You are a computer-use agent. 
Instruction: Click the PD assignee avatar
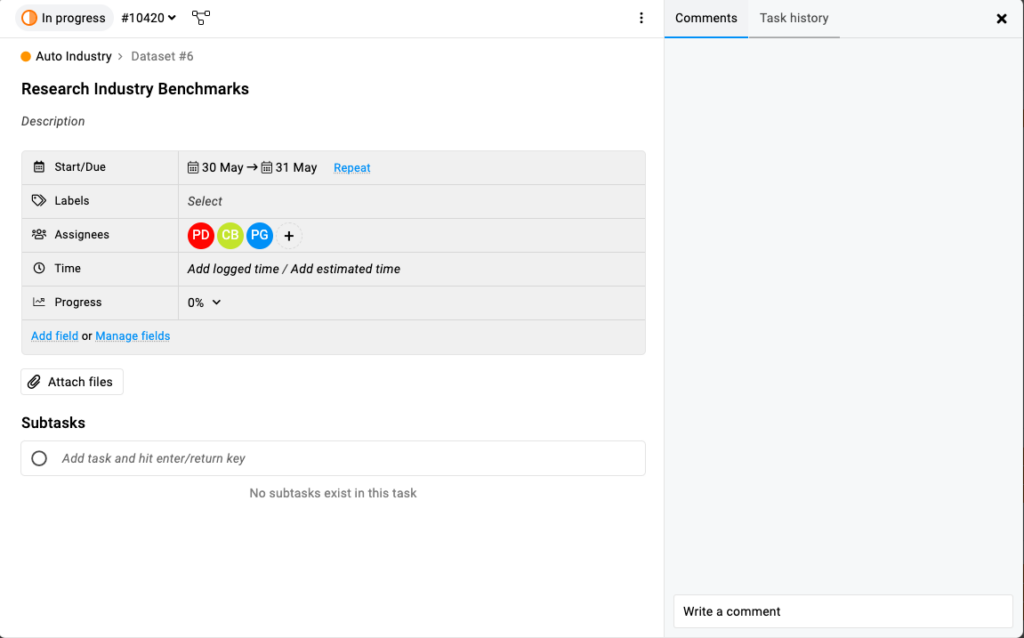pos(201,236)
